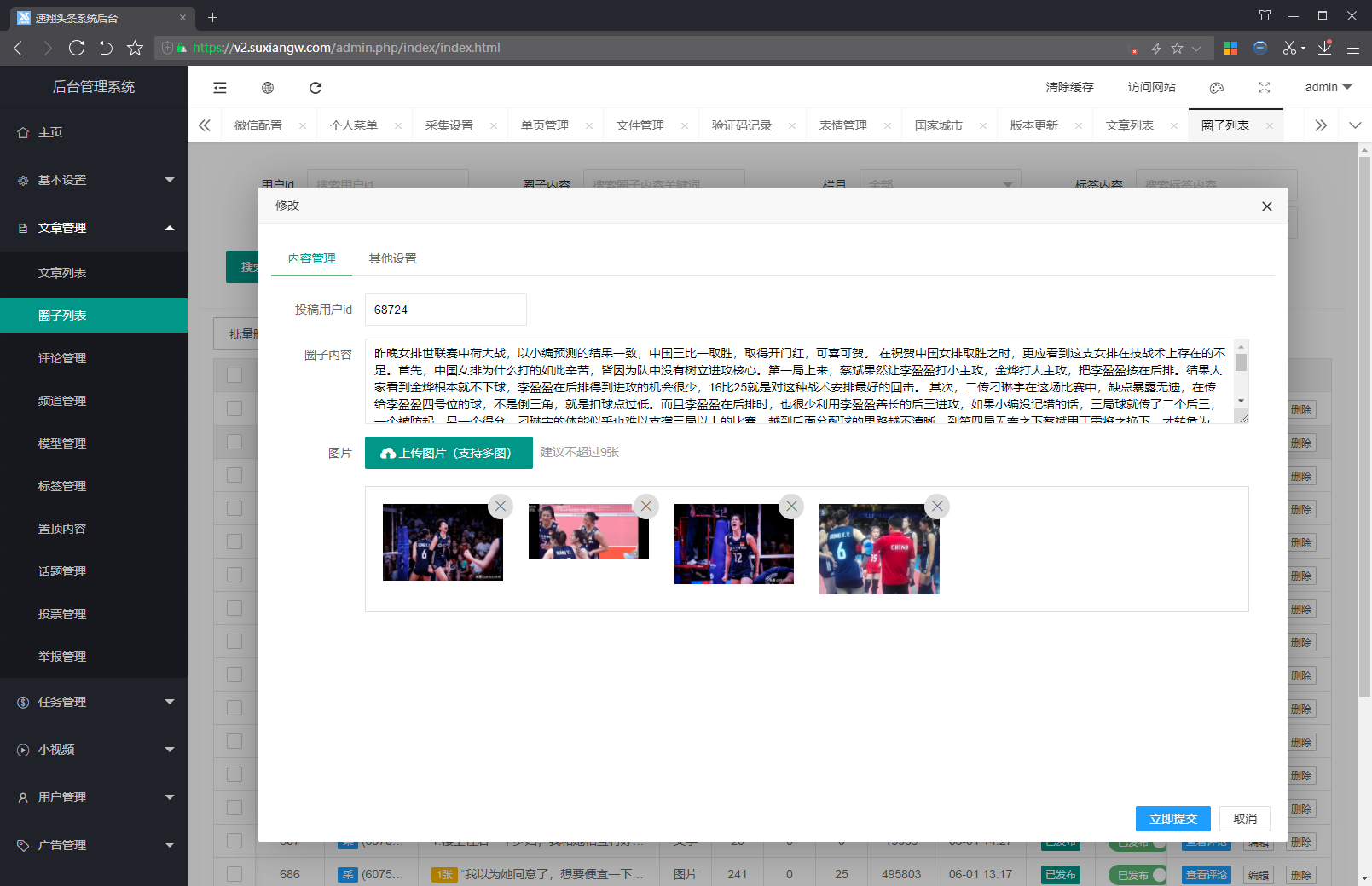Viewport: 1372px width, 886px height.
Task: Close the 修改 dialog with its X
Action: coord(1267,206)
